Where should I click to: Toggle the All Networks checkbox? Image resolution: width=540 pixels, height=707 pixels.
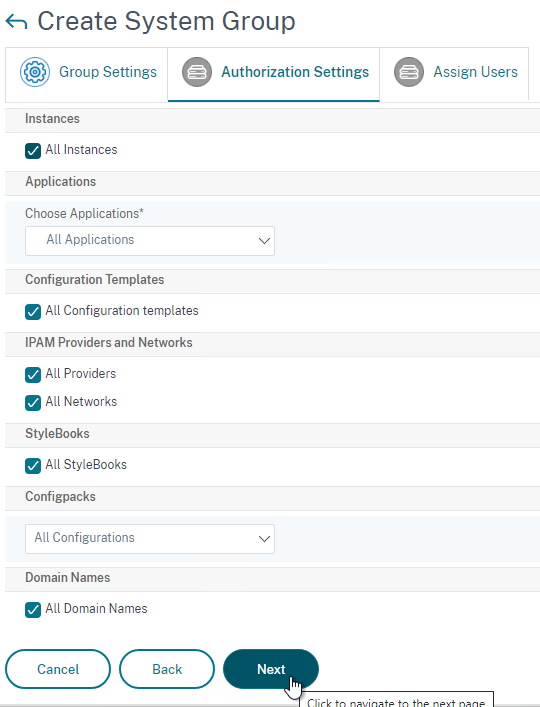(x=33, y=403)
